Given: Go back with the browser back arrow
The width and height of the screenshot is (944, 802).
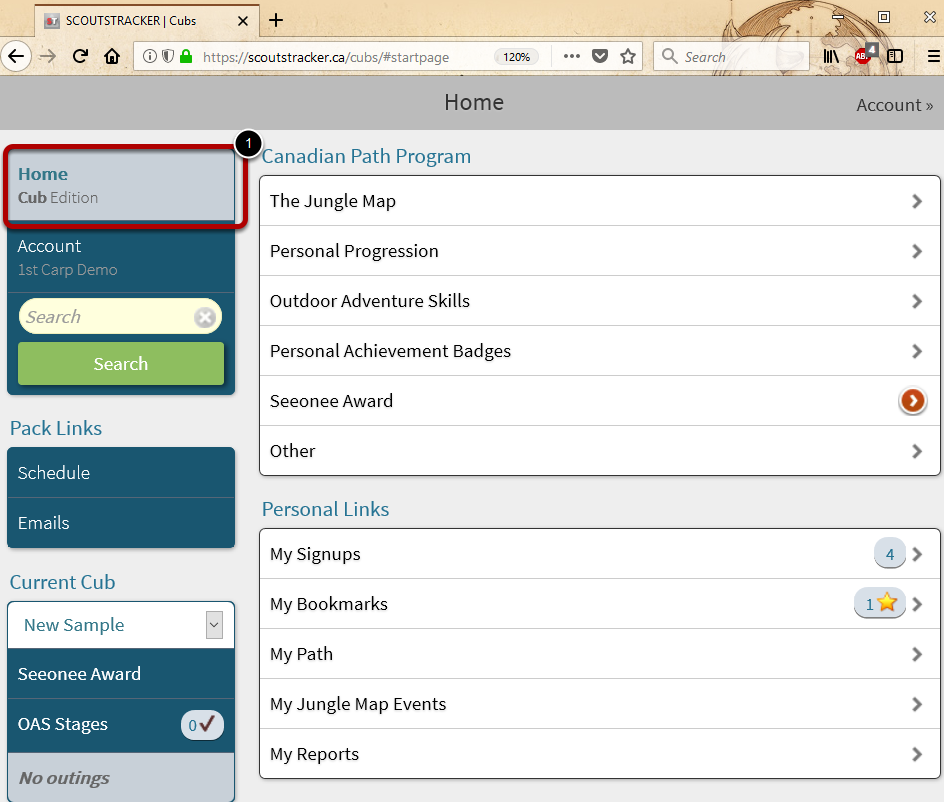Looking at the screenshot, I should 16,57.
